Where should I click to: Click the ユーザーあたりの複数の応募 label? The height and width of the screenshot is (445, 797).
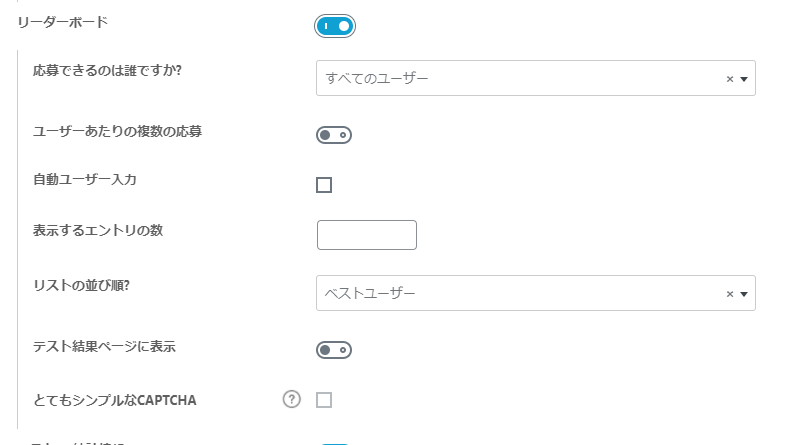[118, 131]
